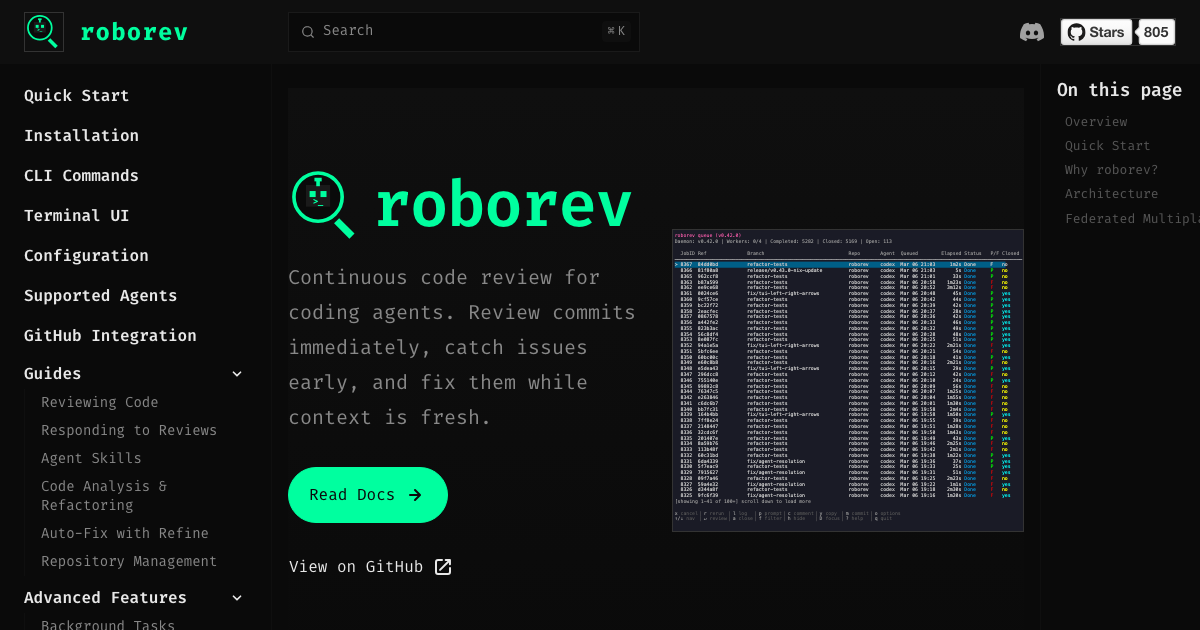The image size is (1200, 630).
Task: Click the roborev logo icon in header
Action: (x=44, y=32)
